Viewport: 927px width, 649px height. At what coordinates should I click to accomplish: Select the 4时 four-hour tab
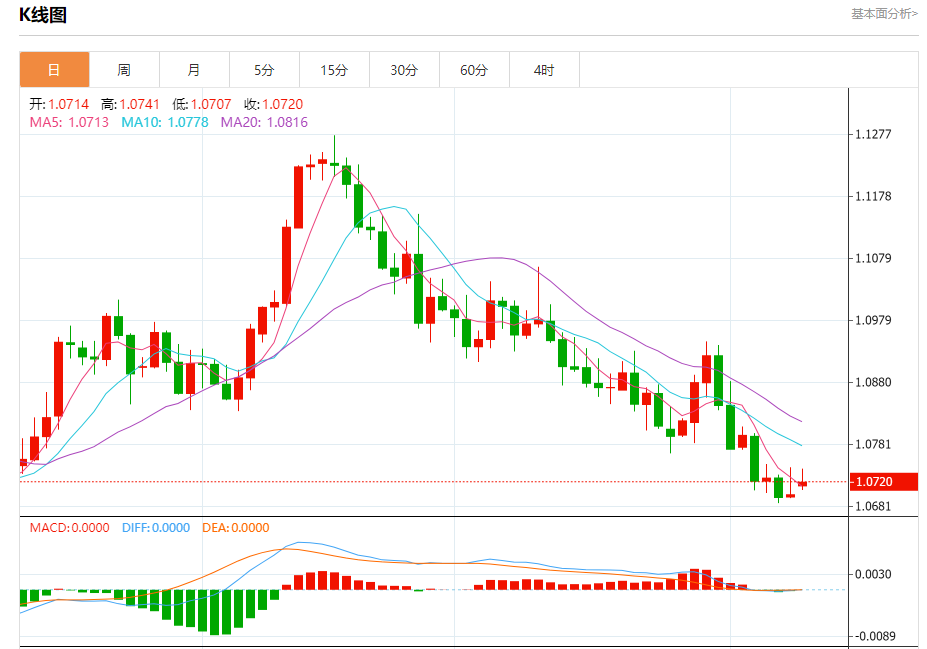(544, 70)
